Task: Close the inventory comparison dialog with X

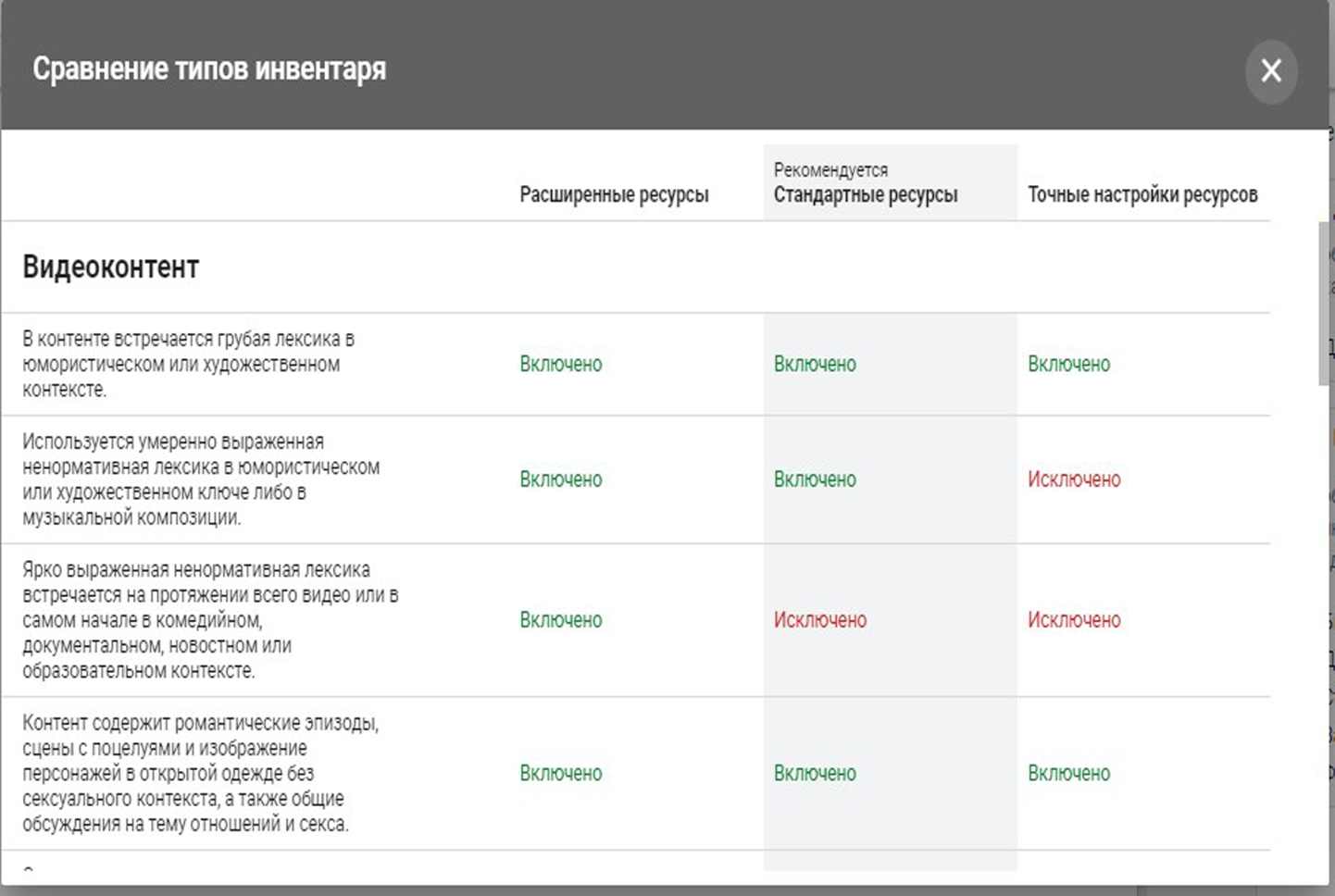Action: [1270, 70]
